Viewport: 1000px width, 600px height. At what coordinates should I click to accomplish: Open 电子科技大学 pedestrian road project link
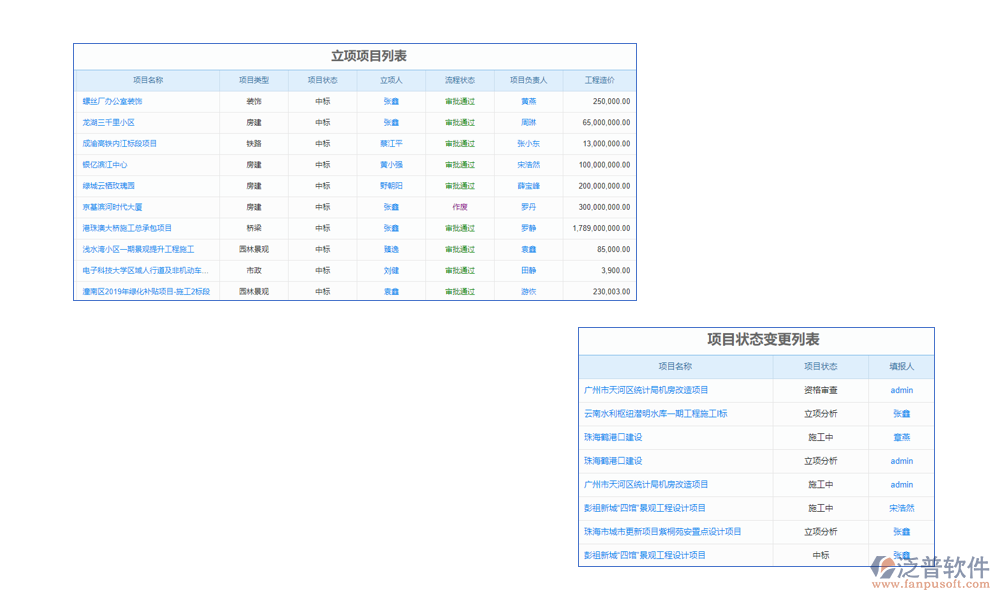pyautogui.click(x=145, y=270)
